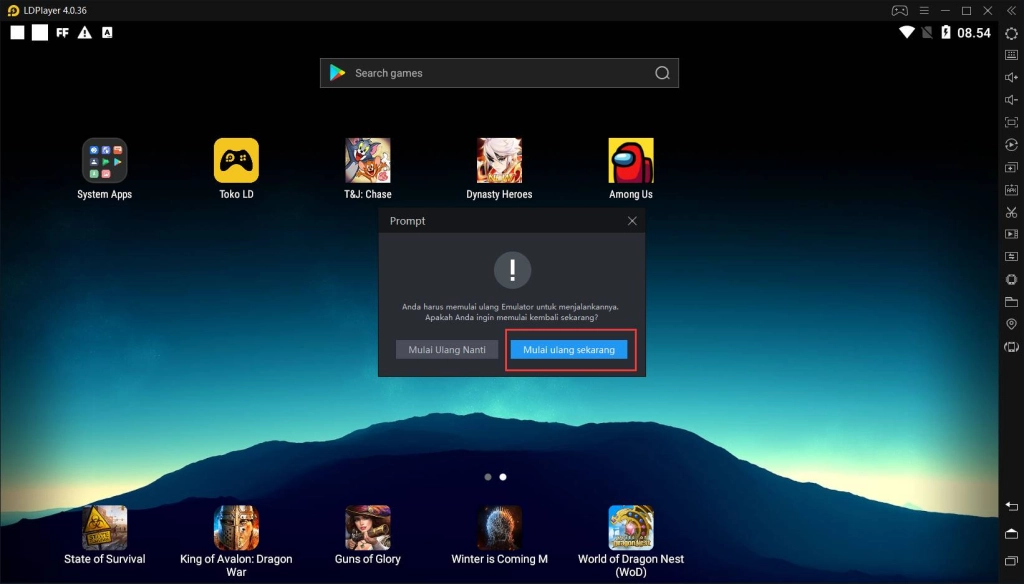The image size is (1024, 584).
Task: Increase volume with the speaker plus icon
Action: point(1011,78)
